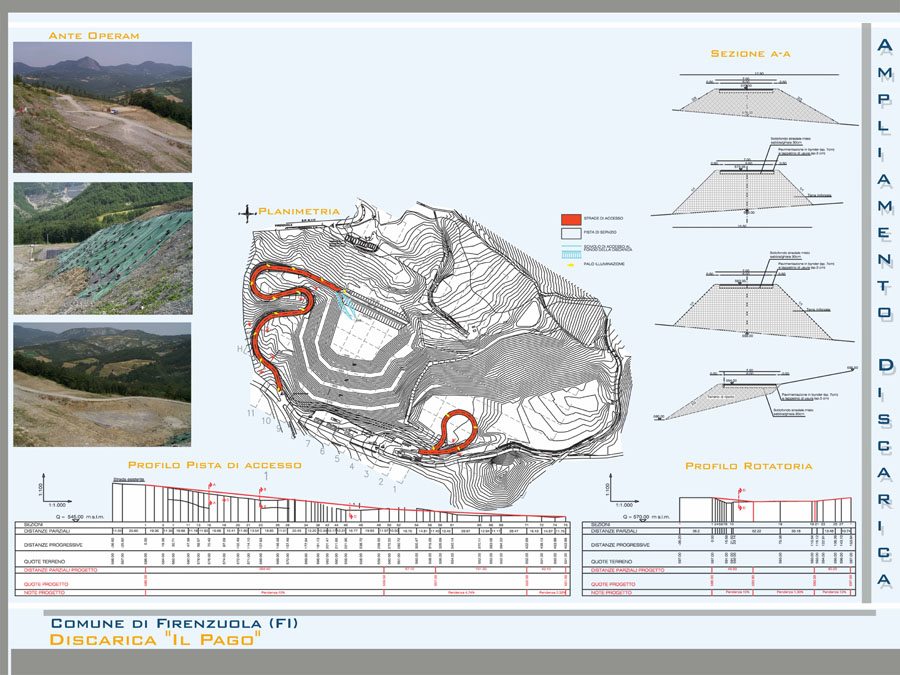Image resolution: width=900 pixels, height=675 pixels.
Task: Open the middle photo with green slope netting
Action: point(102,248)
